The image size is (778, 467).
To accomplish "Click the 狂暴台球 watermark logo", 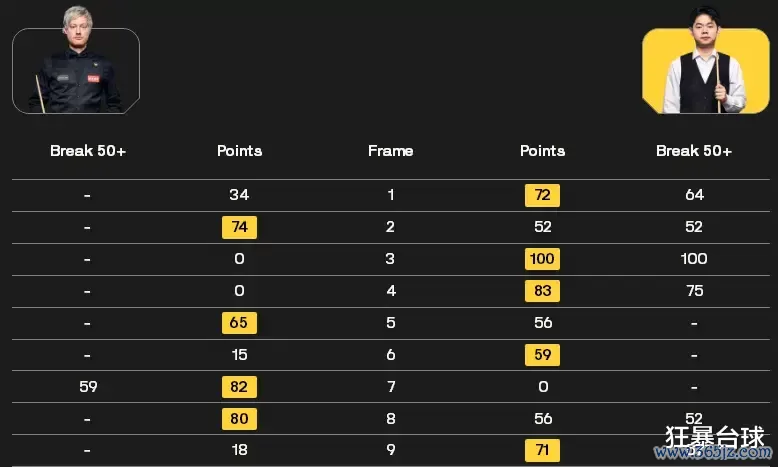I will point(714,437).
